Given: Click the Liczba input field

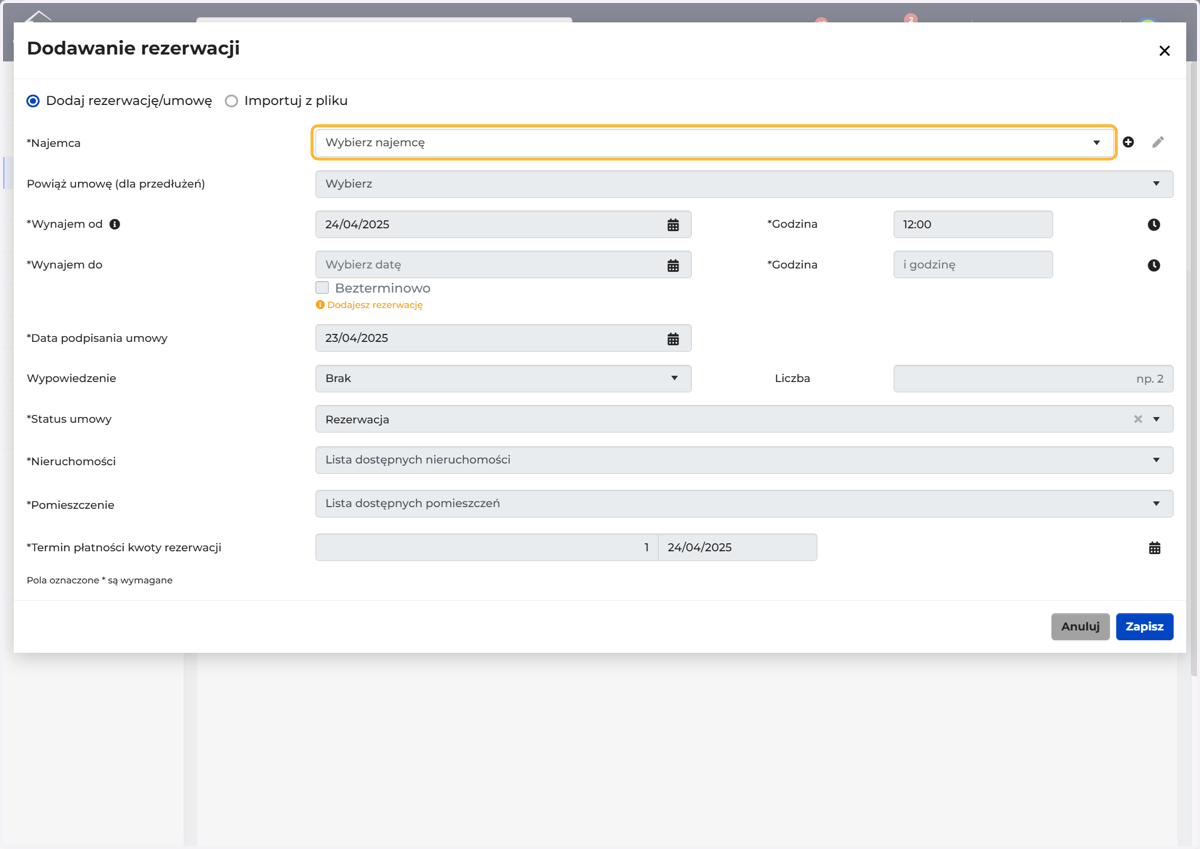Looking at the screenshot, I should (x=1033, y=378).
